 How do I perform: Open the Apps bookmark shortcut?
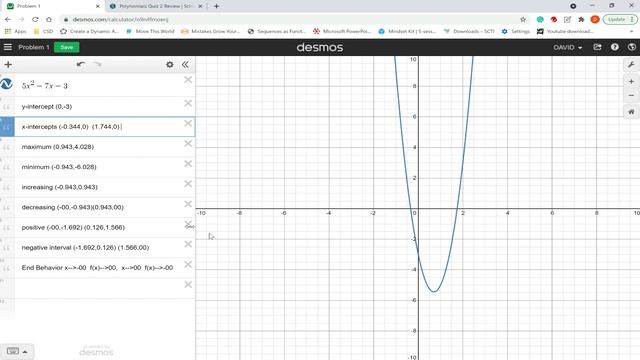point(16,31)
